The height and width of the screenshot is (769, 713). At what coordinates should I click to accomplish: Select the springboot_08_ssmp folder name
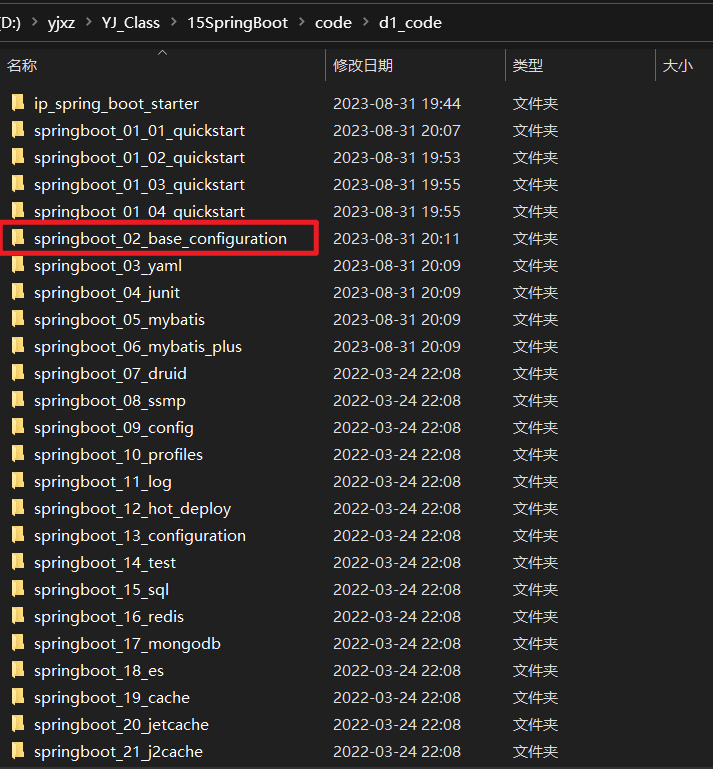point(110,401)
